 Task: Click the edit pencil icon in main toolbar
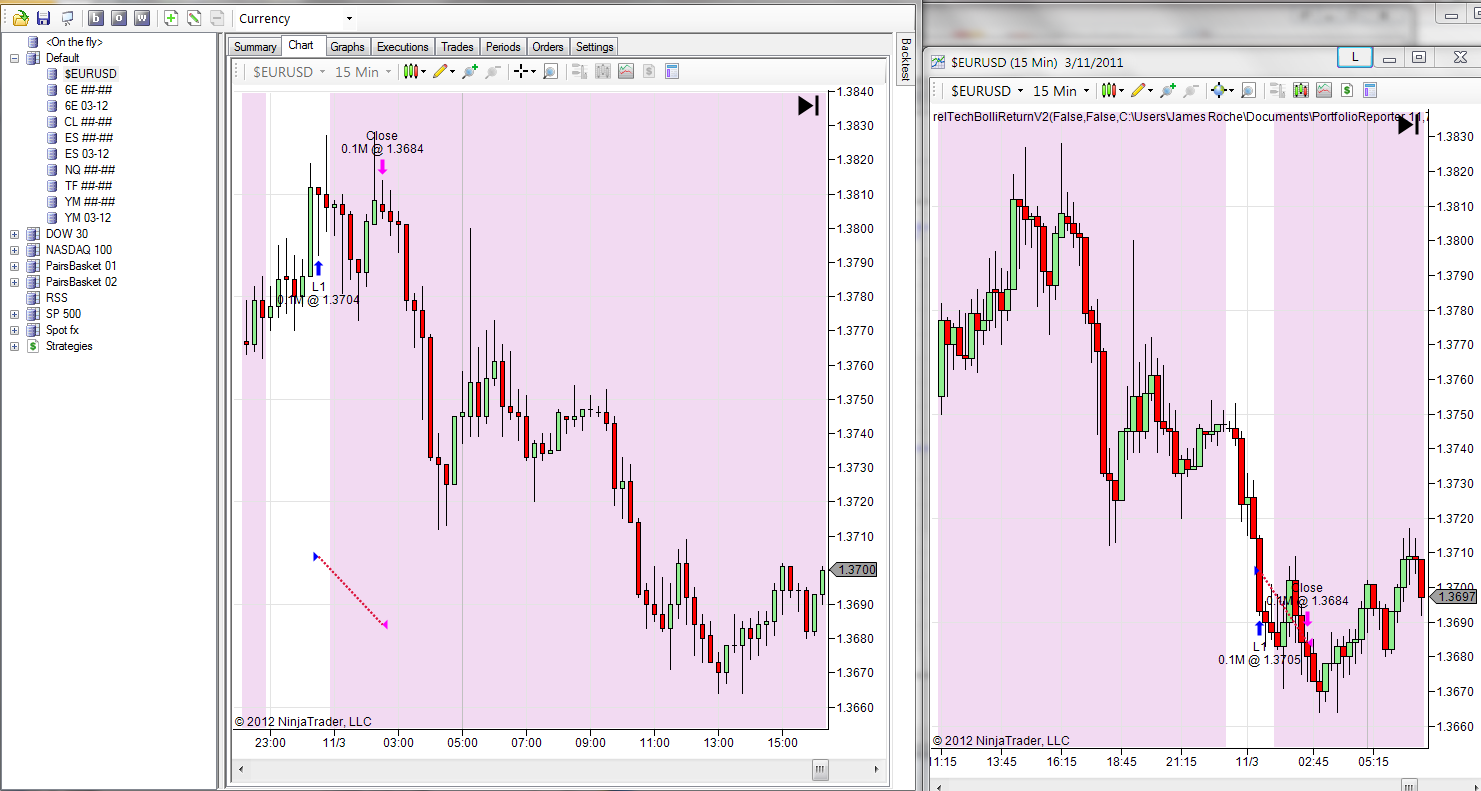[x=194, y=18]
